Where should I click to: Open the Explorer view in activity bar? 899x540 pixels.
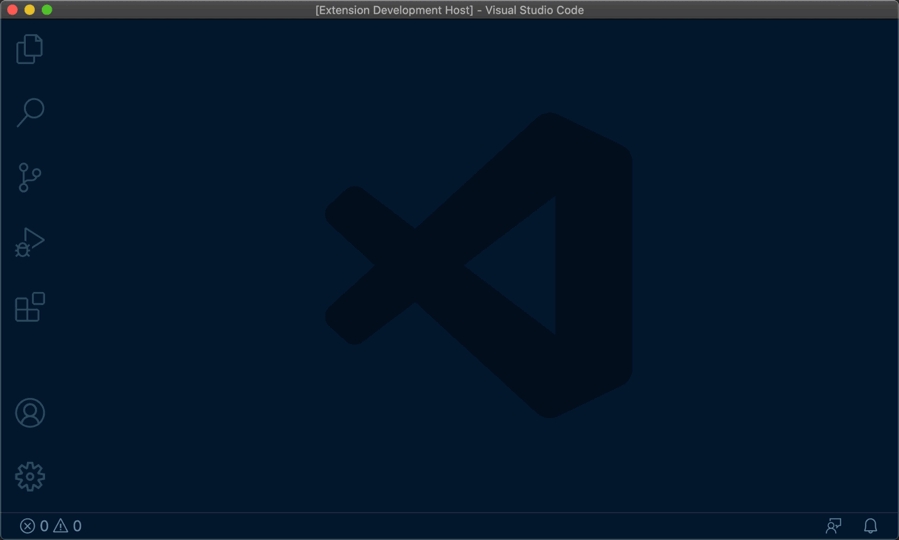30,48
